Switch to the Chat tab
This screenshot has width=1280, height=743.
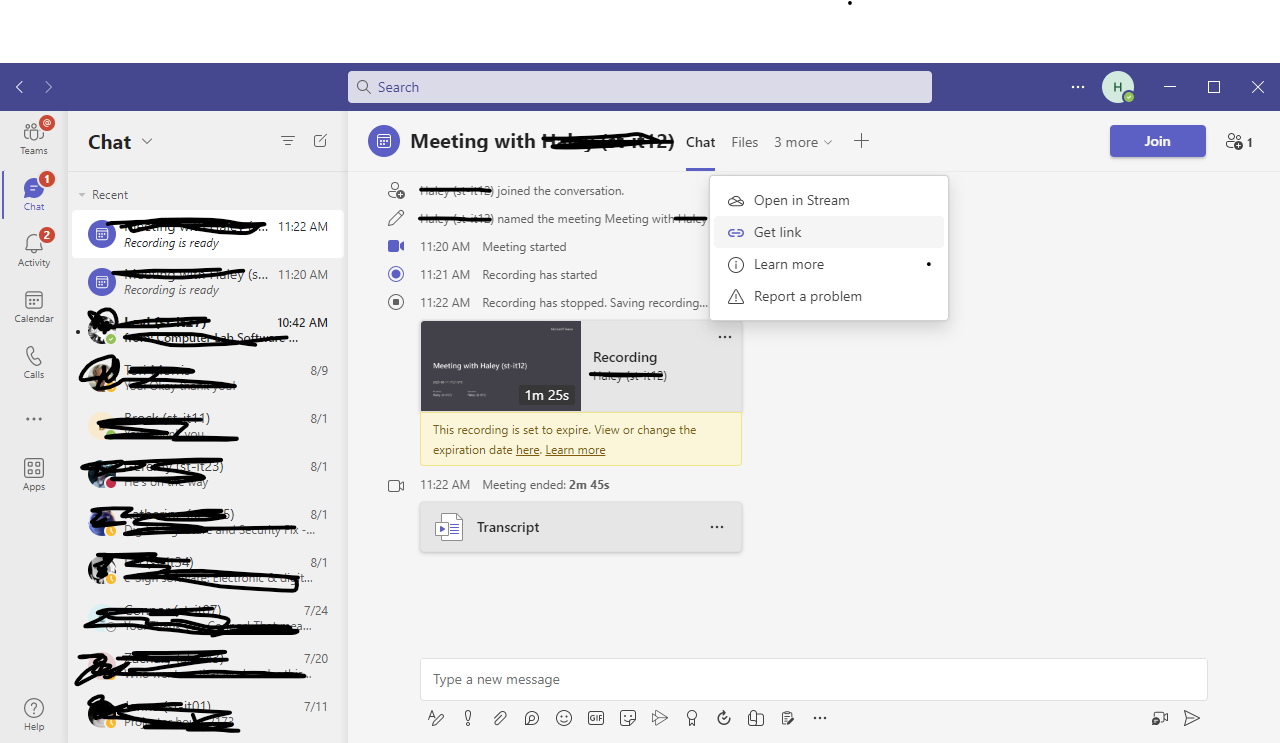pos(700,142)
